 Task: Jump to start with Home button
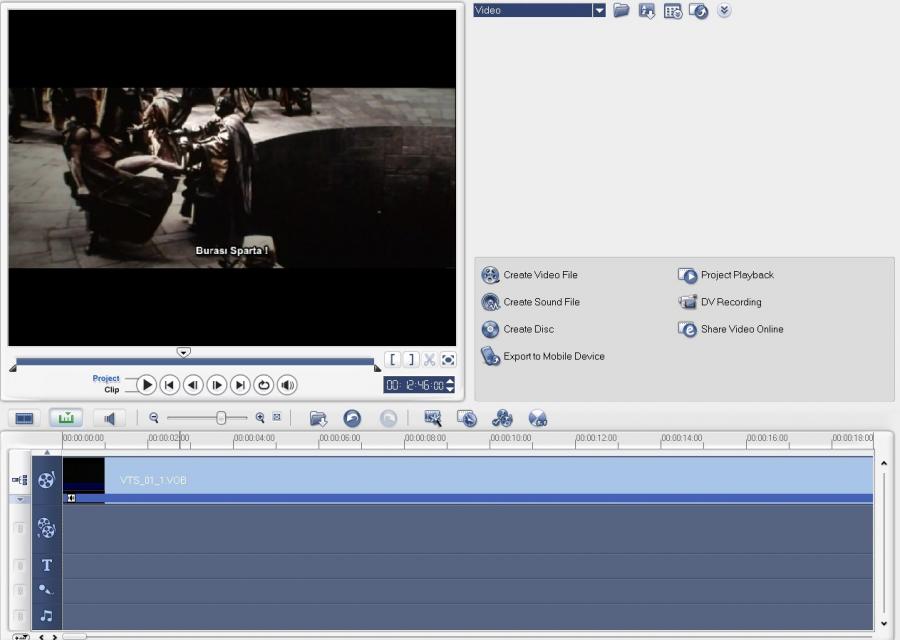point(169,385)
